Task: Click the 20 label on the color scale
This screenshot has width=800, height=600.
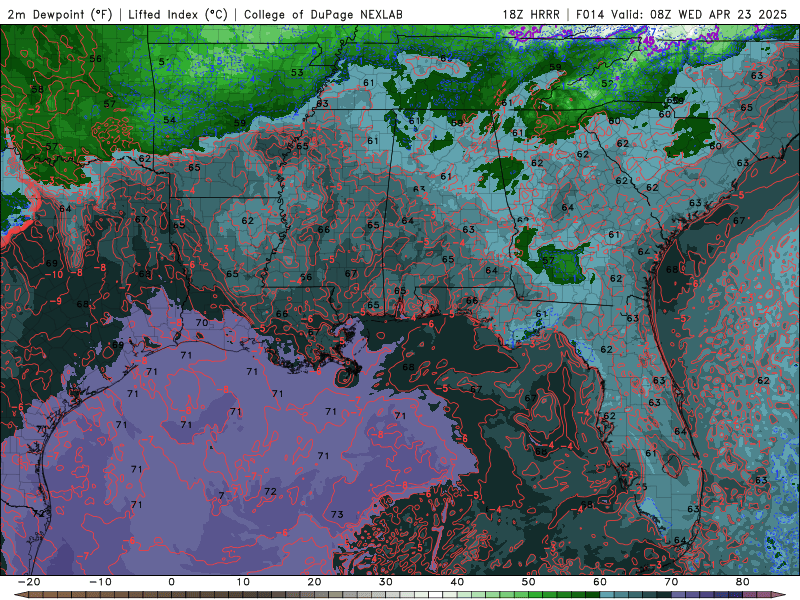Action: click(314, 582)
